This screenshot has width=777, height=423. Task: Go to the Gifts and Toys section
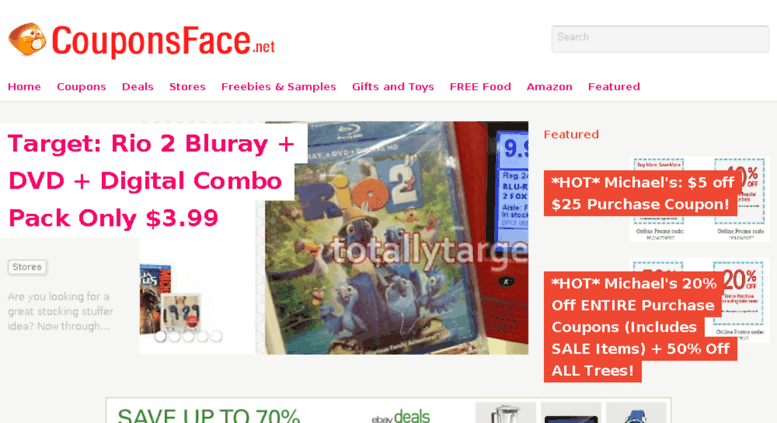coord(393,87)
